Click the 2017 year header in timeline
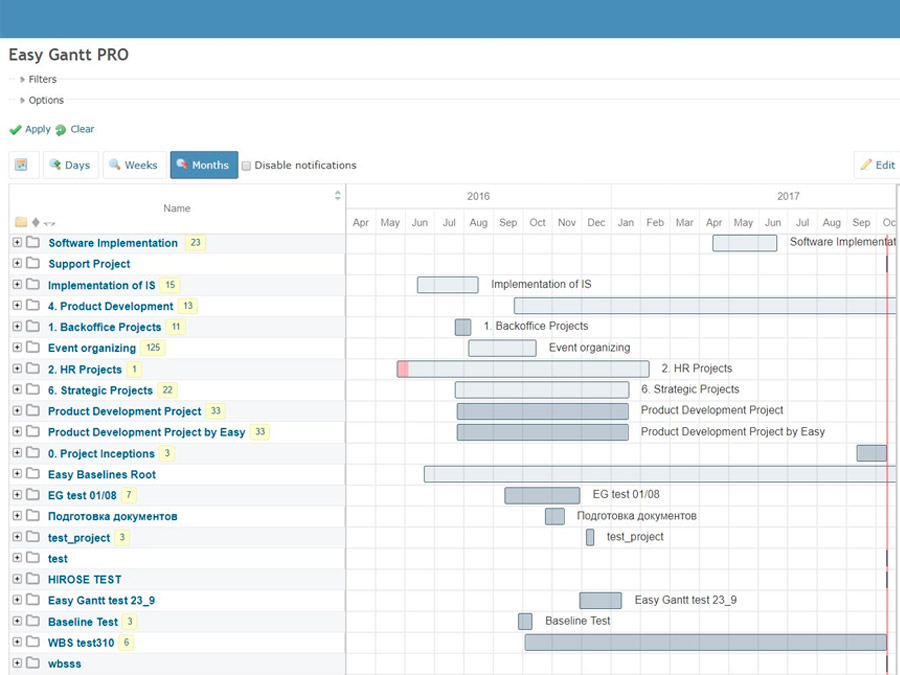The image size is (900, 675). (788, 196)
